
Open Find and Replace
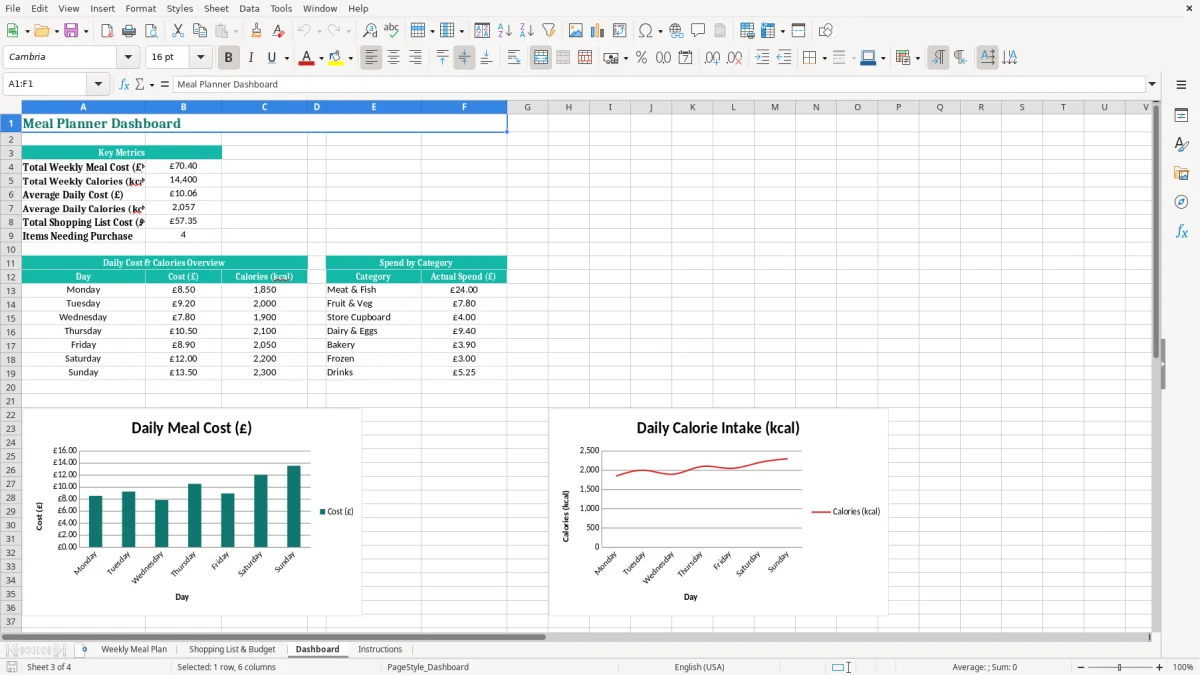(x=370, y=31)
